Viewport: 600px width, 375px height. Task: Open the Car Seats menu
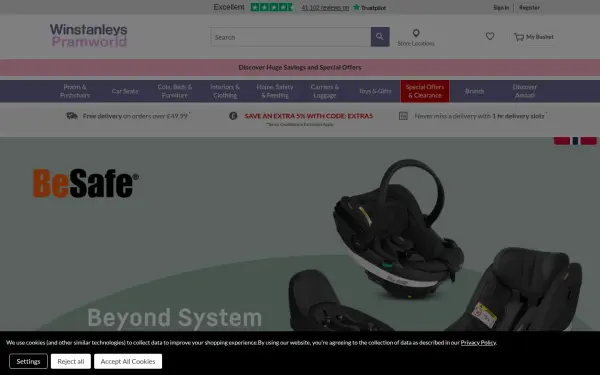coord(125,91)
